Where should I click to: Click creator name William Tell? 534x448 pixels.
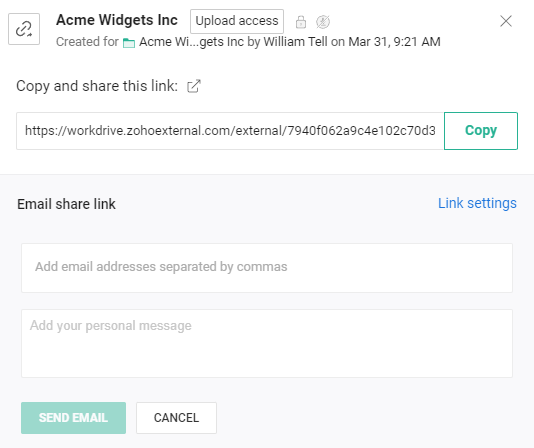tap(295, 42)
